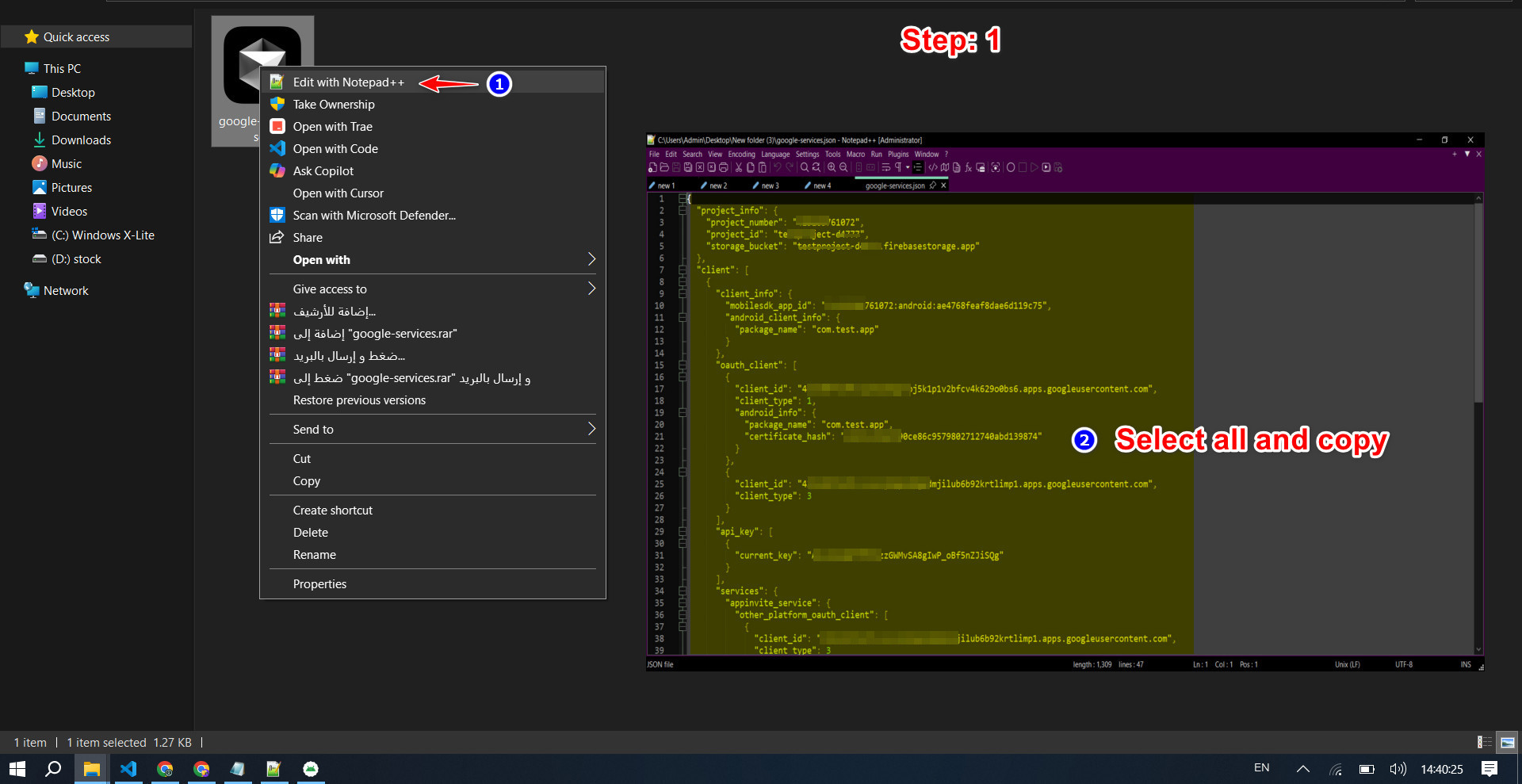Open Document Map icon in Notepad++ toolbar
The image size is (1522, 784).
[944, 167]
